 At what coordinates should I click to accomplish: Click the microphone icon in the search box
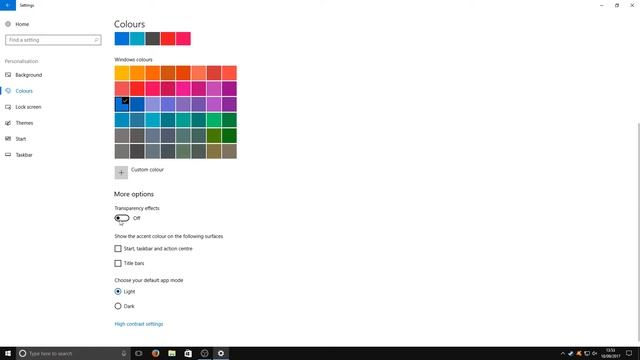coord(124,353)
